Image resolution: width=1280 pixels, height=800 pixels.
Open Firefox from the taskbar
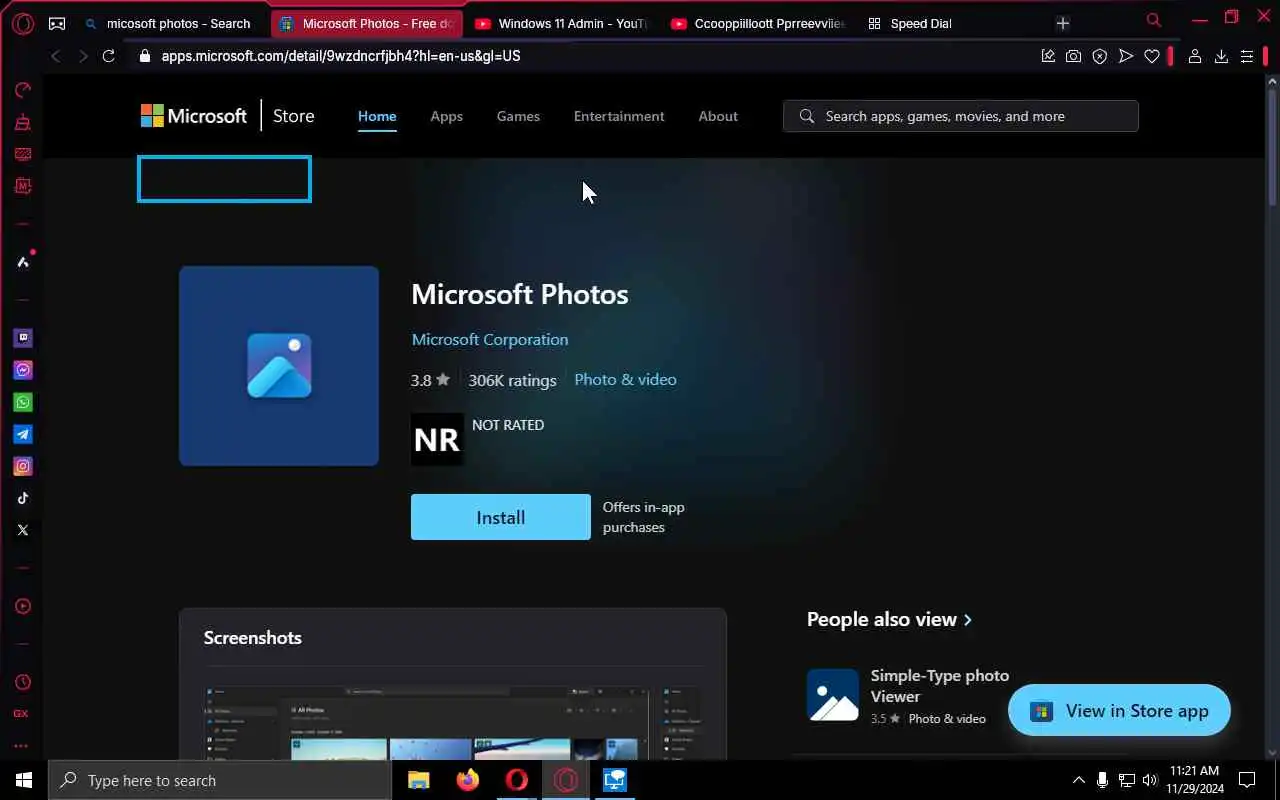click(x=467, y=780)
